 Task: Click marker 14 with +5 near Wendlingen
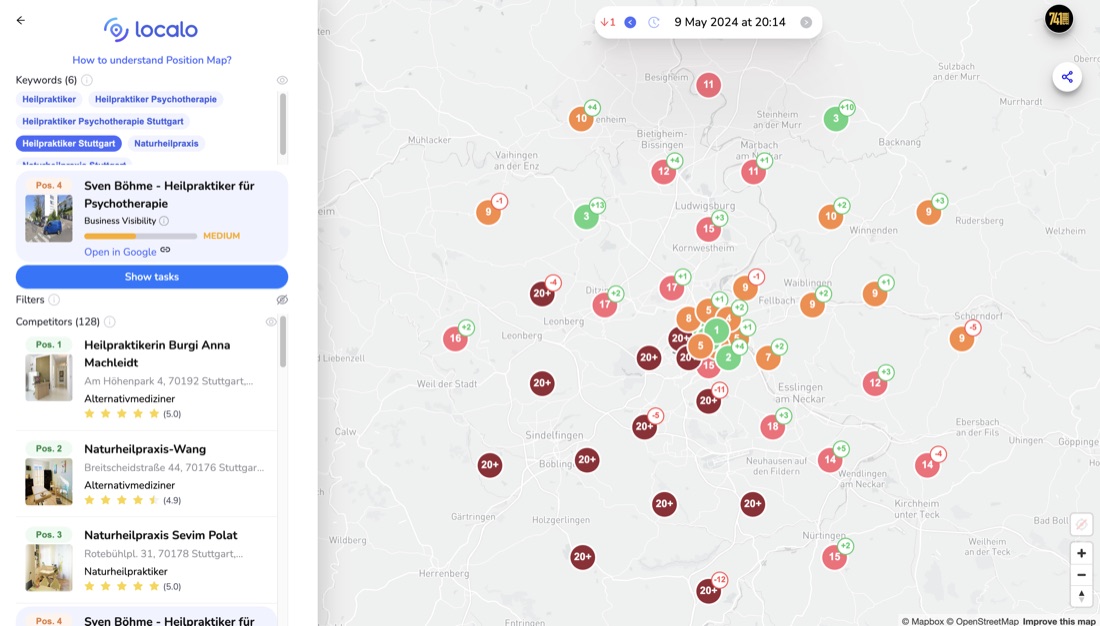830,460
